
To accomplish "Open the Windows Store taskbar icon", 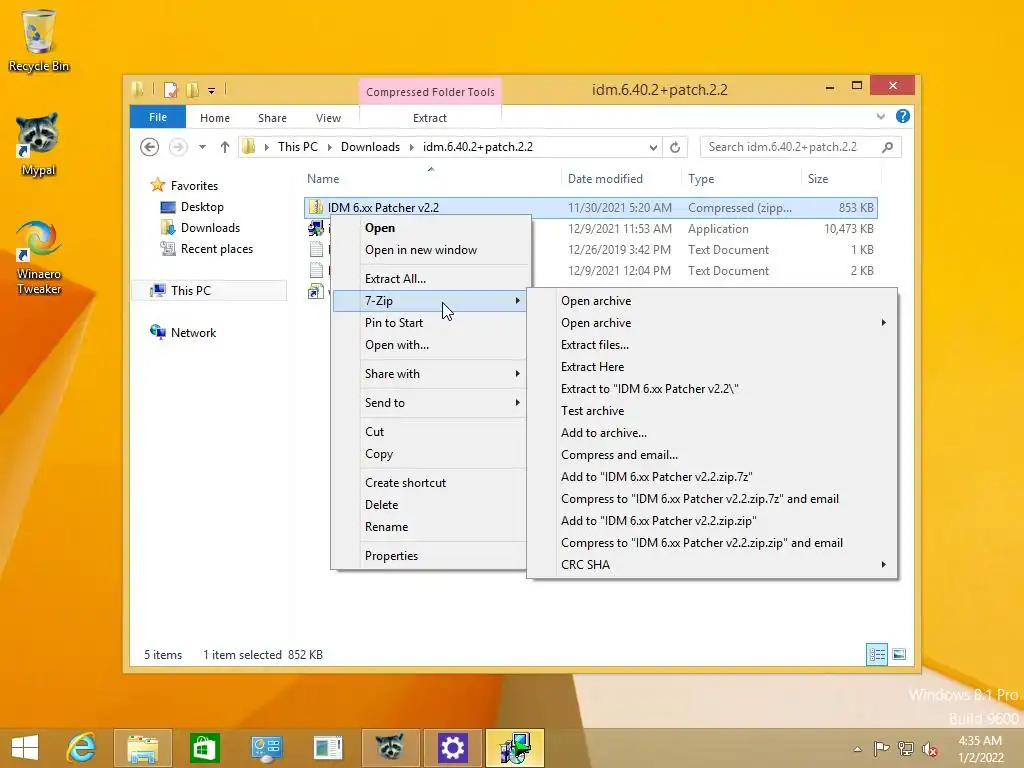I will tap(204, 748).
